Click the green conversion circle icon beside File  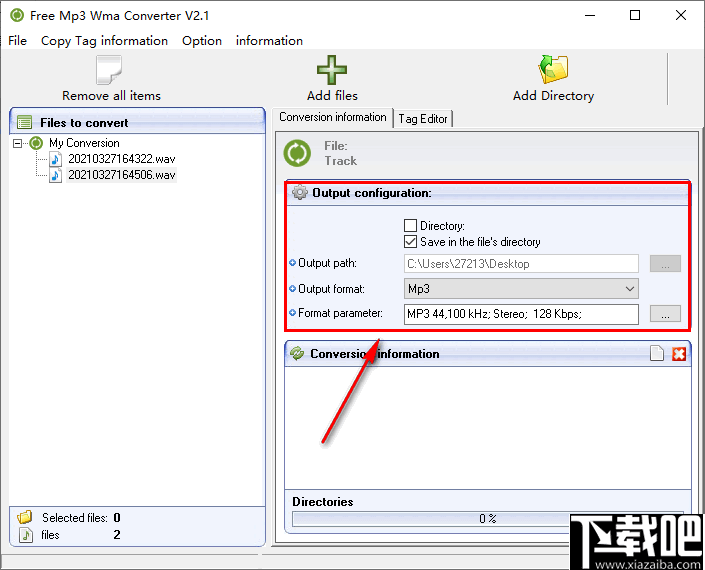click(297, 153)
